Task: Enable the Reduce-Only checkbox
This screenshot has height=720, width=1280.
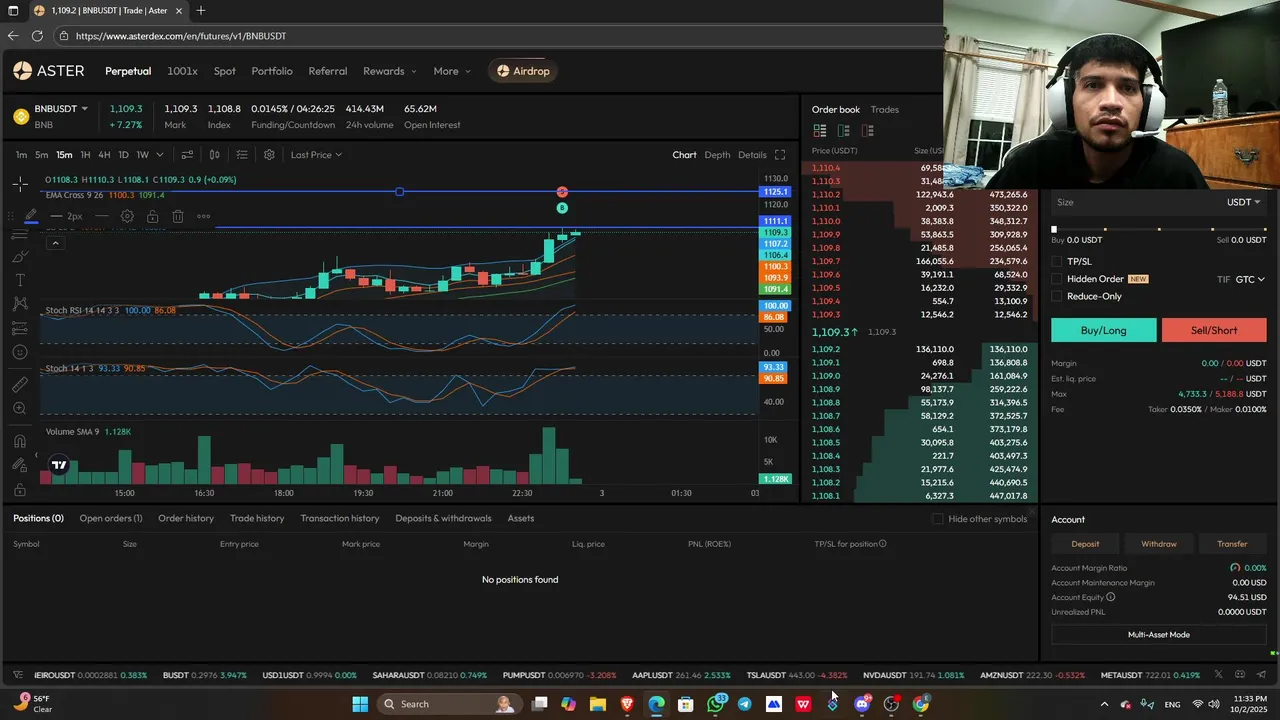Action: [x=1057, y=296]
